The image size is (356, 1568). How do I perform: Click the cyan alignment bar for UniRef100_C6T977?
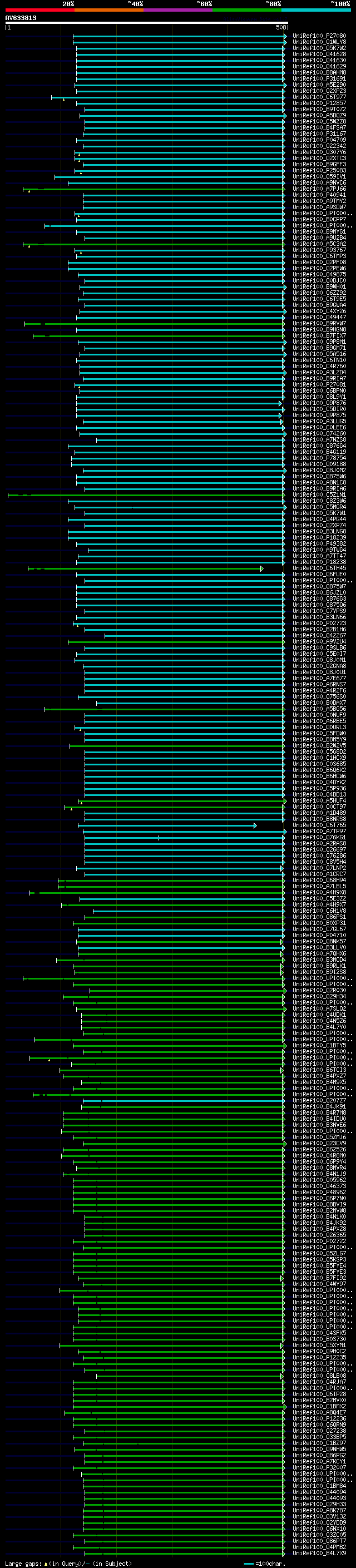[168, 97]
